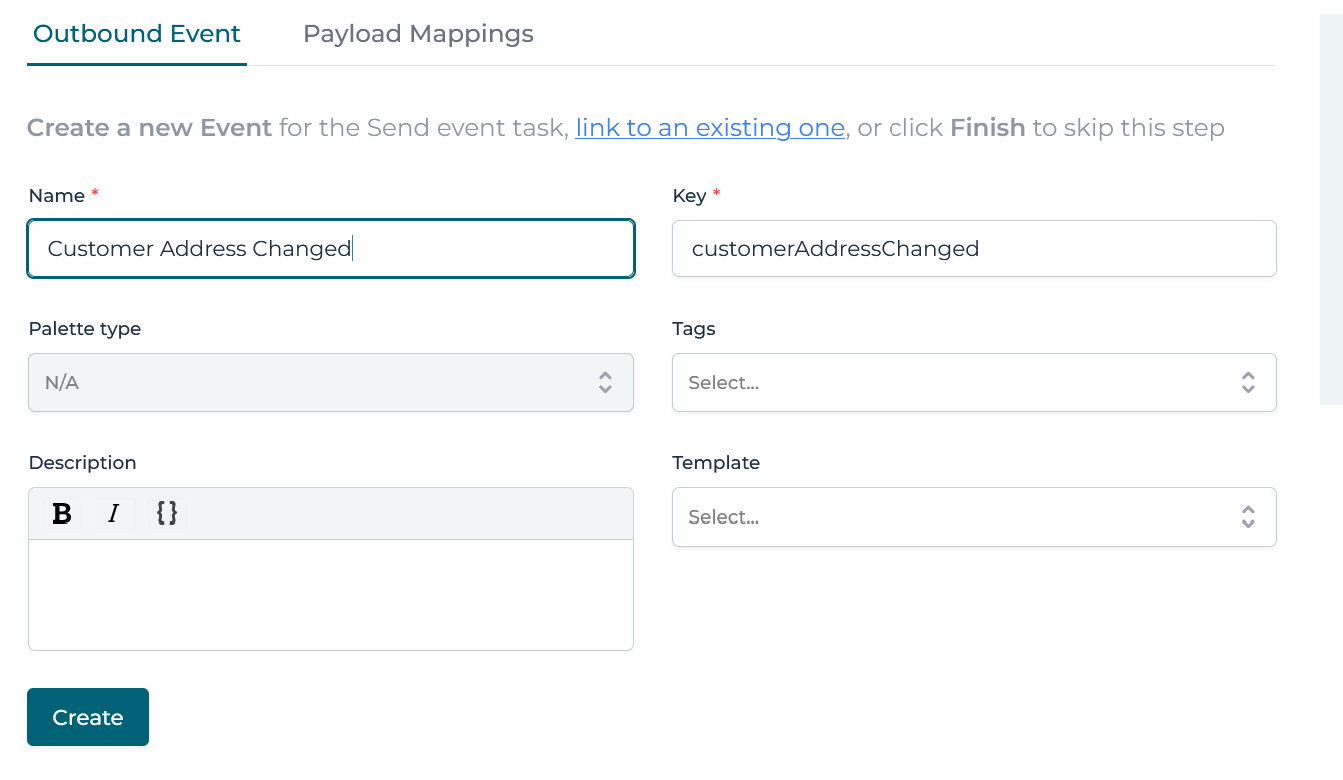1343x780 pixels.
Task: Focus the customerAddressChanged Key field
Action: tap(974, 248)
